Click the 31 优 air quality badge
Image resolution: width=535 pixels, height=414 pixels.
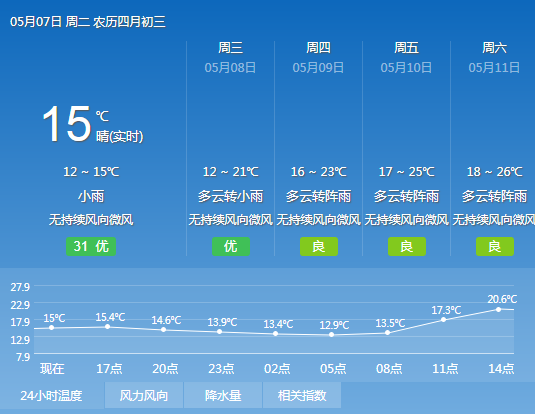tap(91, 246)
